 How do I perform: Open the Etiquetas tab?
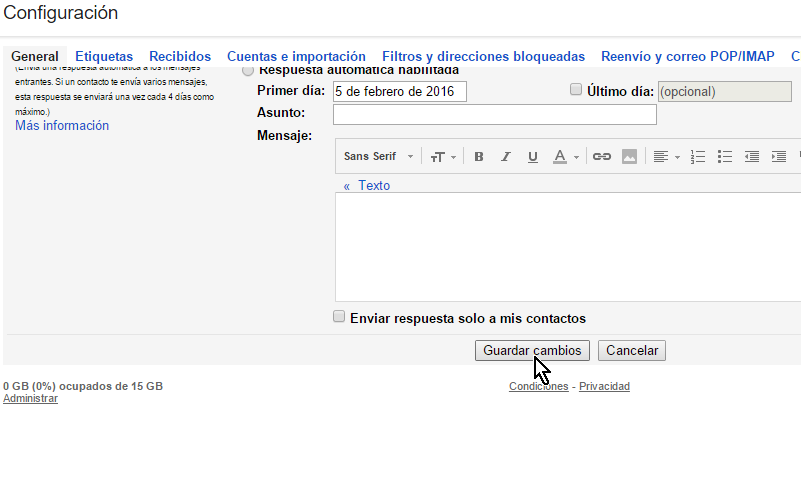[x=104, y=56]
